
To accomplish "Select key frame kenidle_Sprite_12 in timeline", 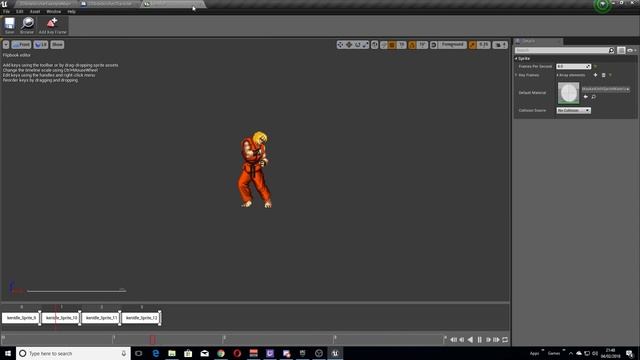I will point(141,318).
